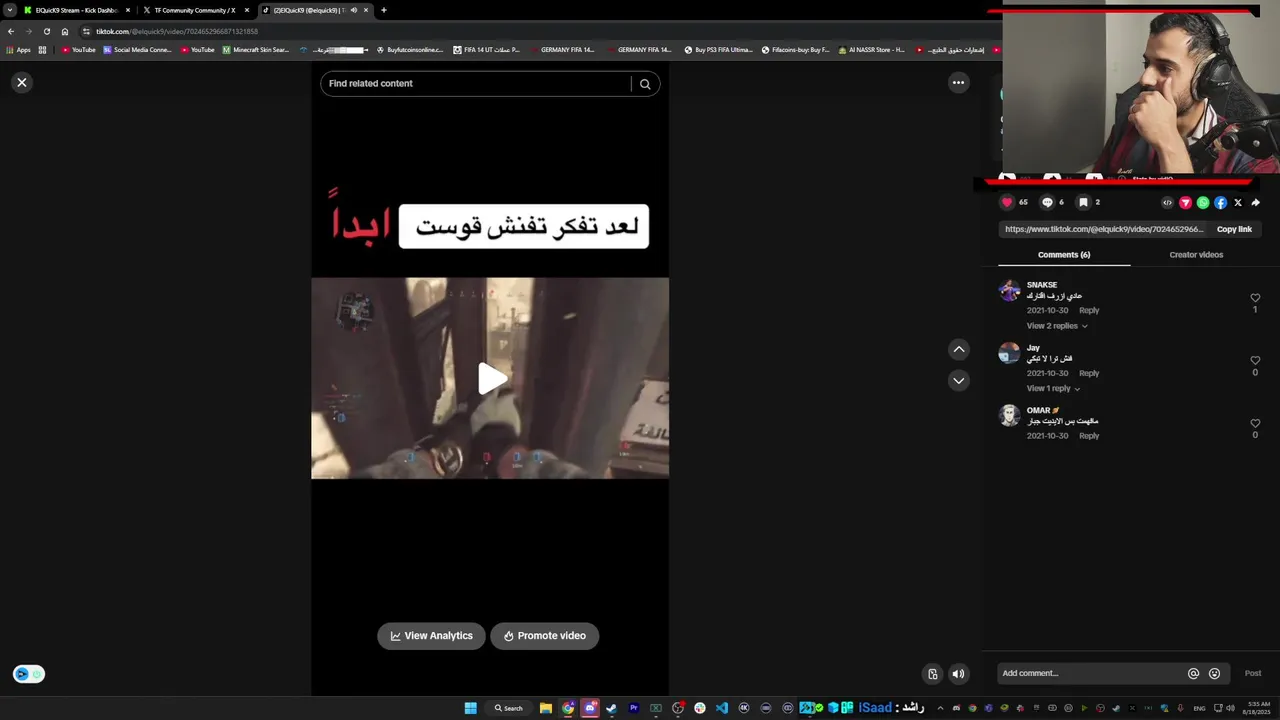Open Al NASSR Store bookmark
Image resolution: width=1280 pixels, height=720 pixels.
(x=872, y=50)
